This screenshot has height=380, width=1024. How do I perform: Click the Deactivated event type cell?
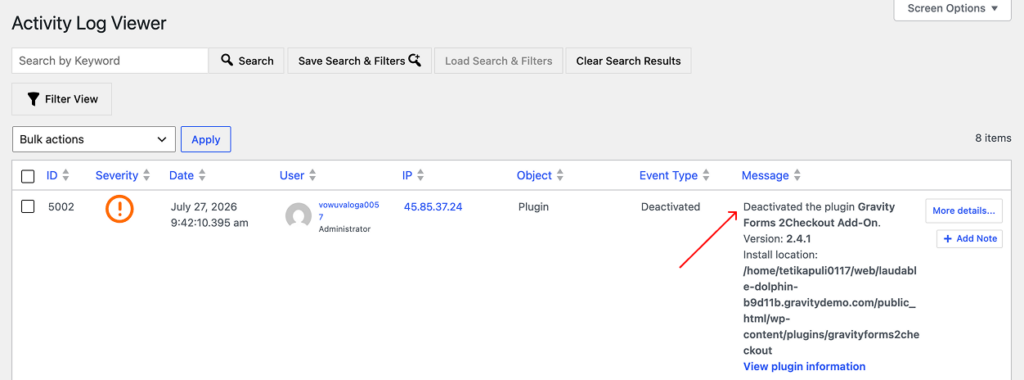[x=670, y=207]
